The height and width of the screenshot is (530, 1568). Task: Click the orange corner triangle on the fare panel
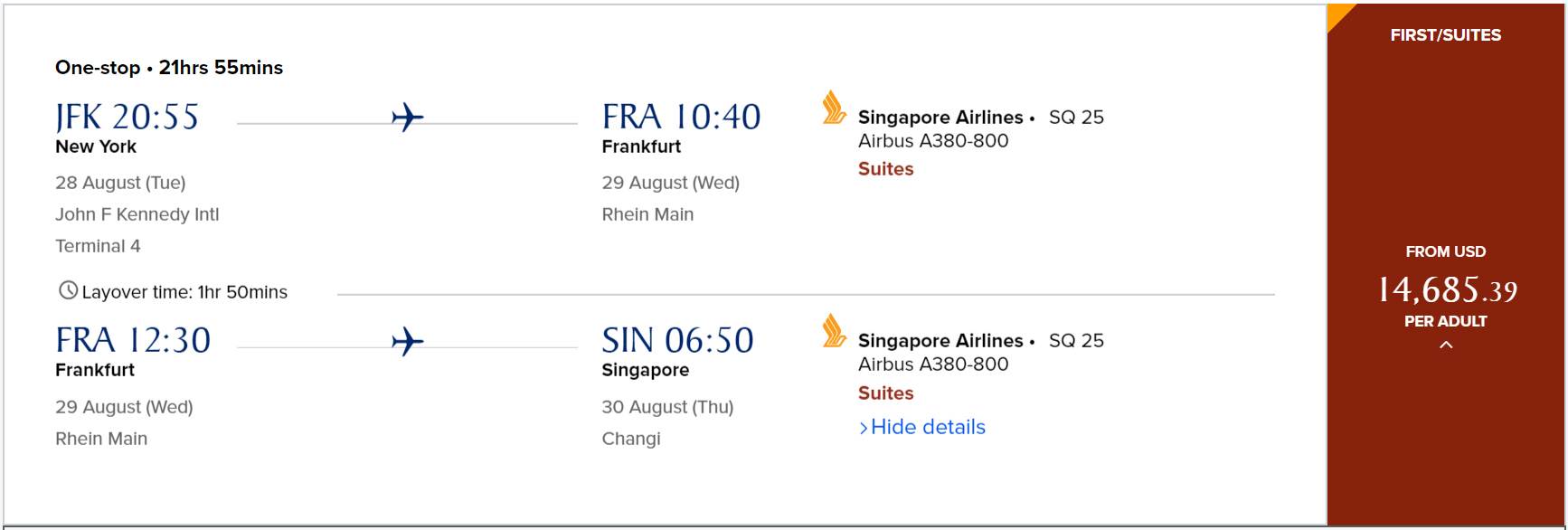[1337, 14]
